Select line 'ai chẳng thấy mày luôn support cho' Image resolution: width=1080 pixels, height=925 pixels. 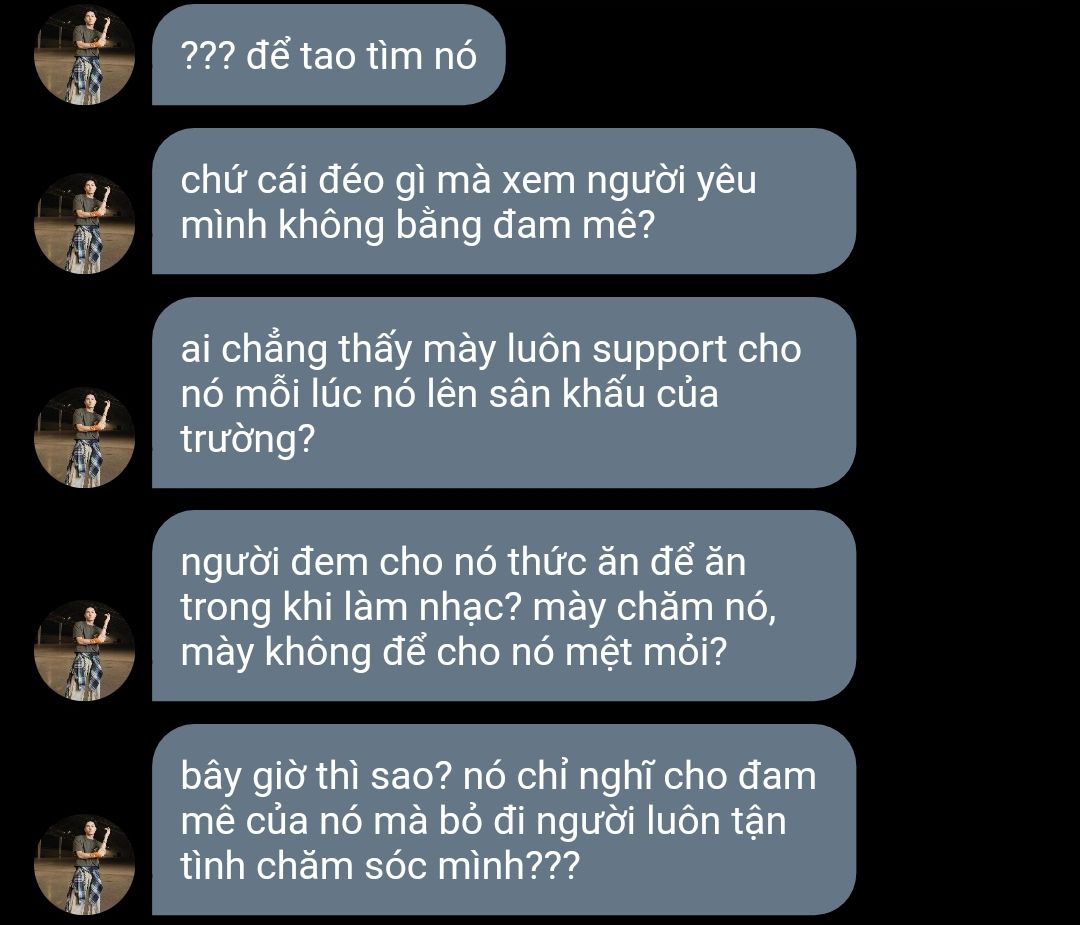[x=491, y=350]
